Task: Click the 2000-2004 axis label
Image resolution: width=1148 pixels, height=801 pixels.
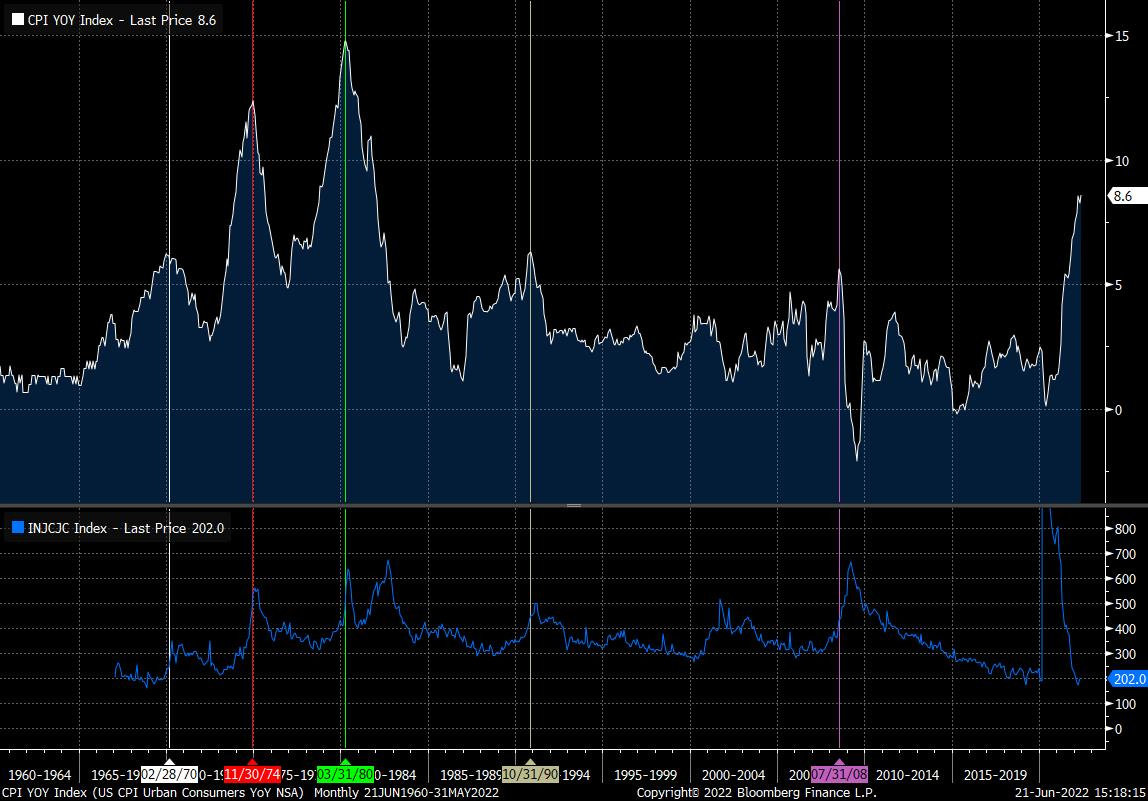Action: pos(733,775)
